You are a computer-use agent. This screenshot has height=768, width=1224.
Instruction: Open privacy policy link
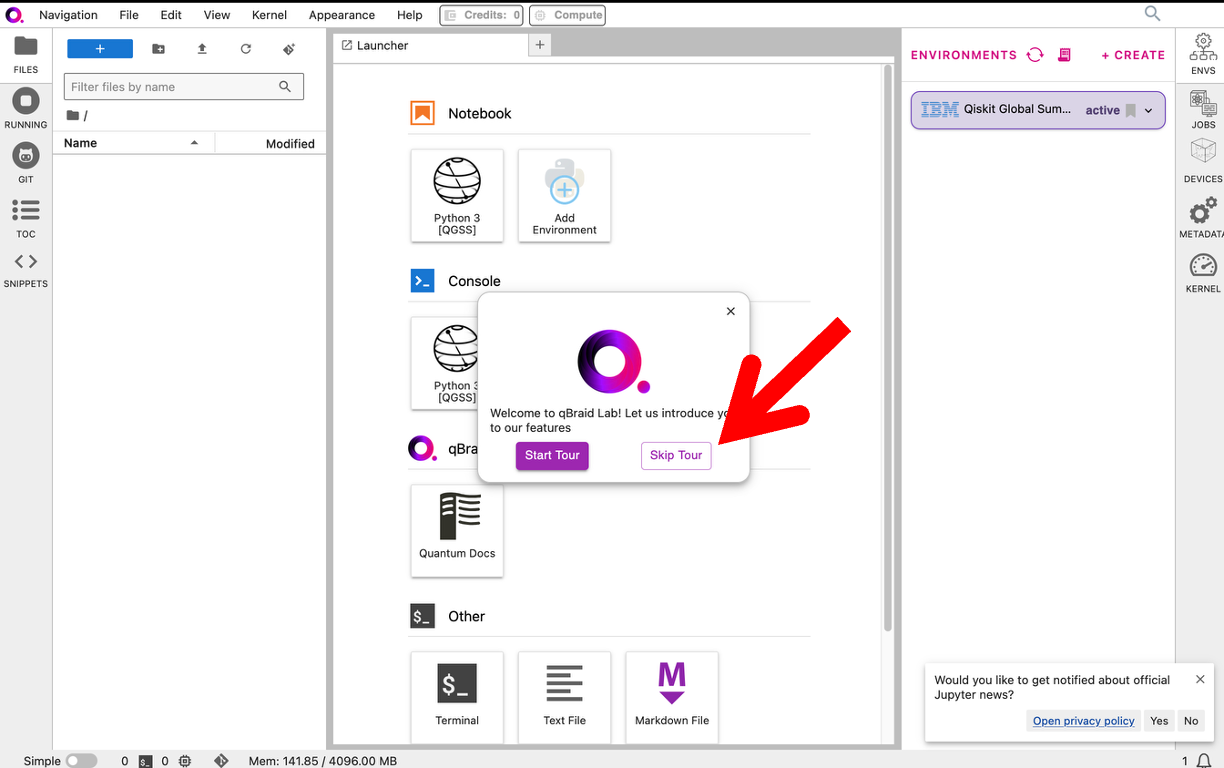point(1083,721)
